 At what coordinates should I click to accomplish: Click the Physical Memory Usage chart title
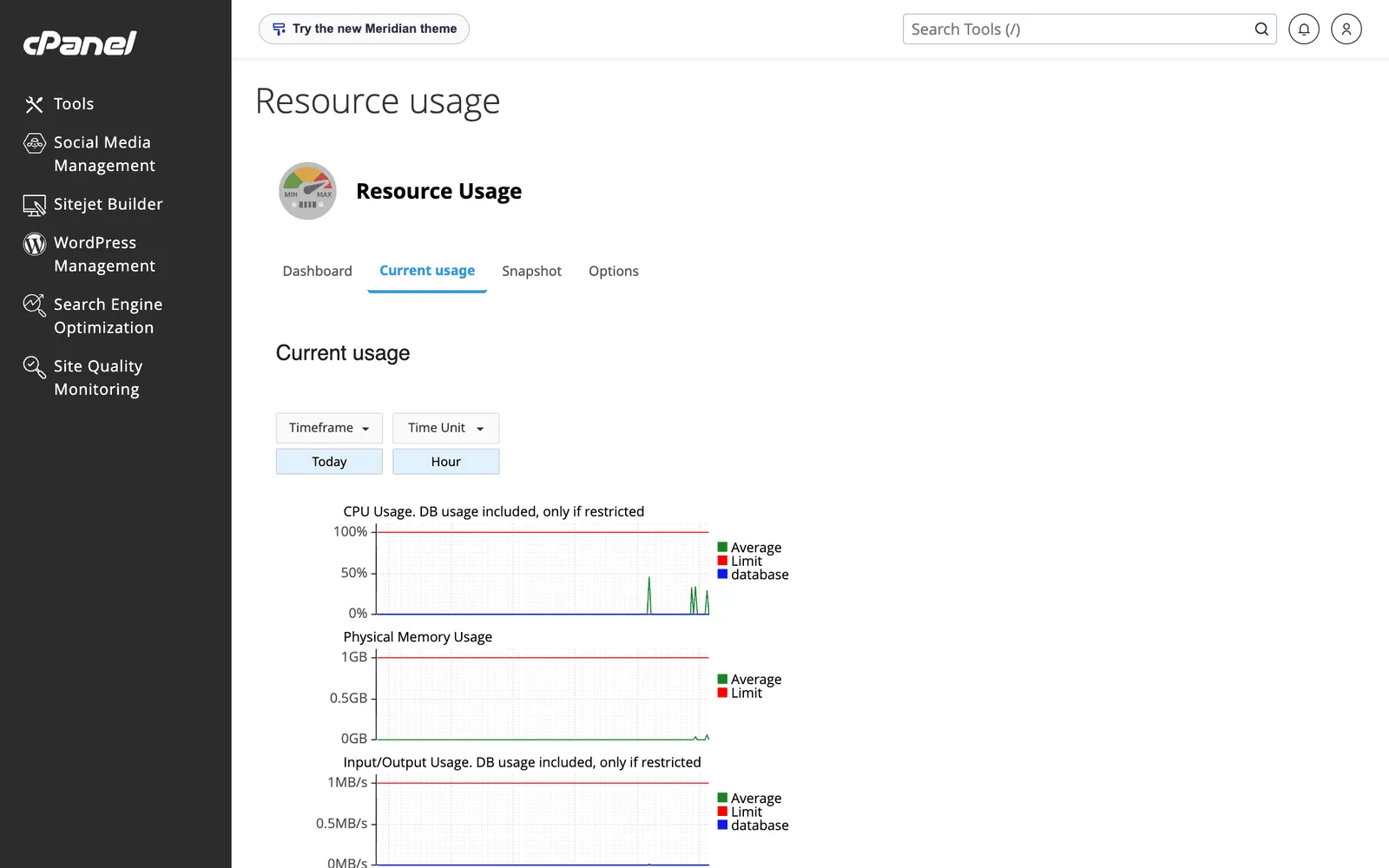pos(418,637)
